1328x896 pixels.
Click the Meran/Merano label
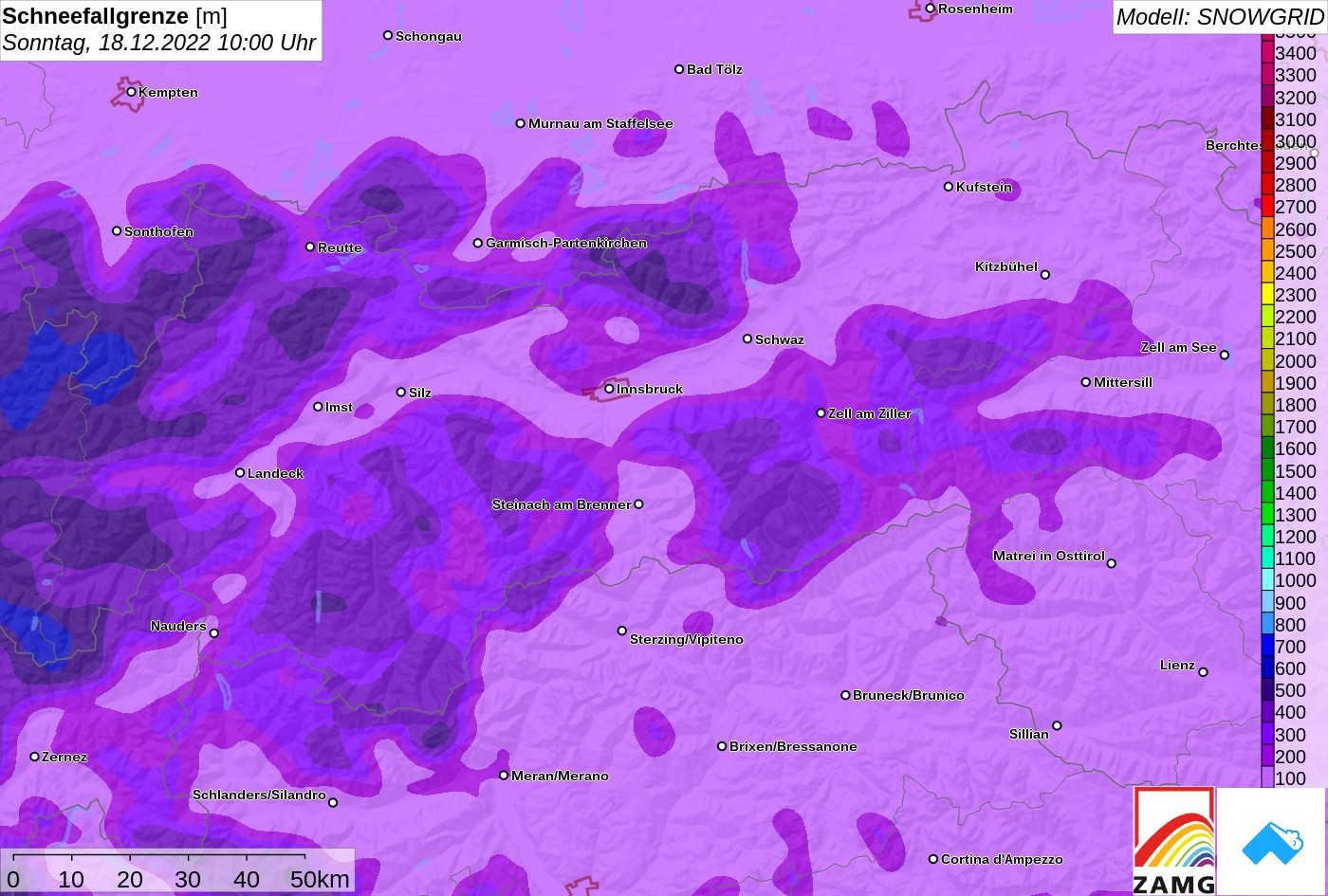[x=560, y=776]
